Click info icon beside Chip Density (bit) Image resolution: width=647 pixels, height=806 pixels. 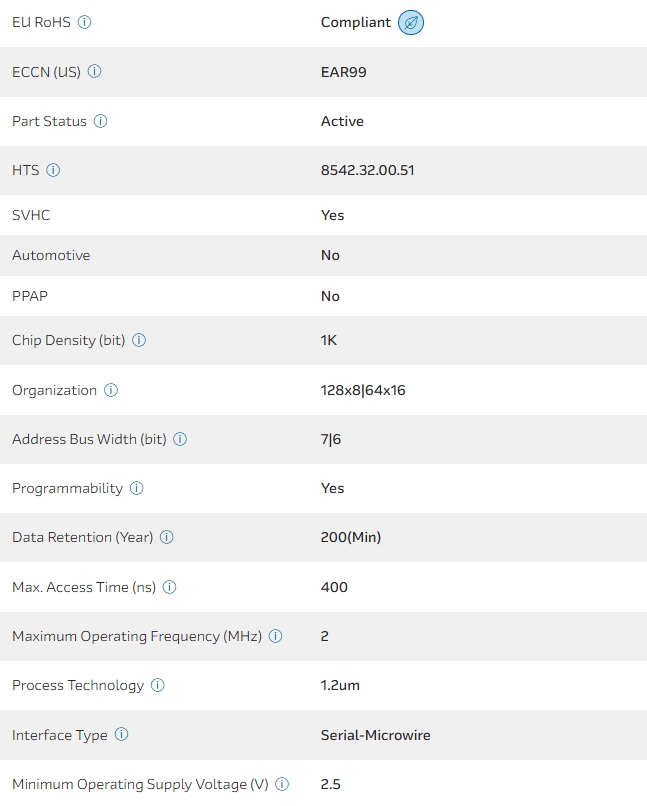(139, 340)
